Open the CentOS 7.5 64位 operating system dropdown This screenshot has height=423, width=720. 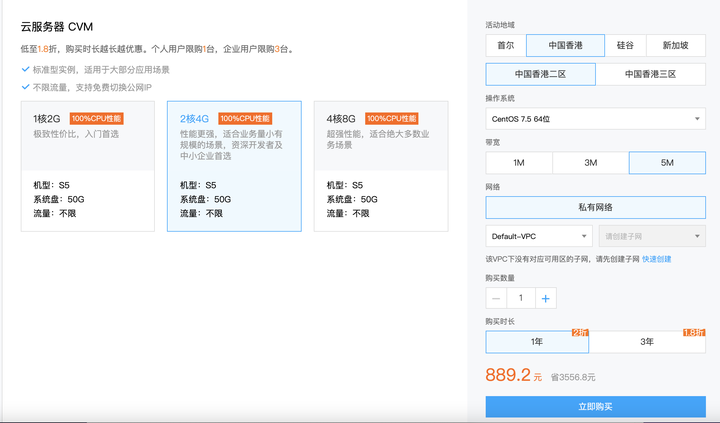[596, 119]
